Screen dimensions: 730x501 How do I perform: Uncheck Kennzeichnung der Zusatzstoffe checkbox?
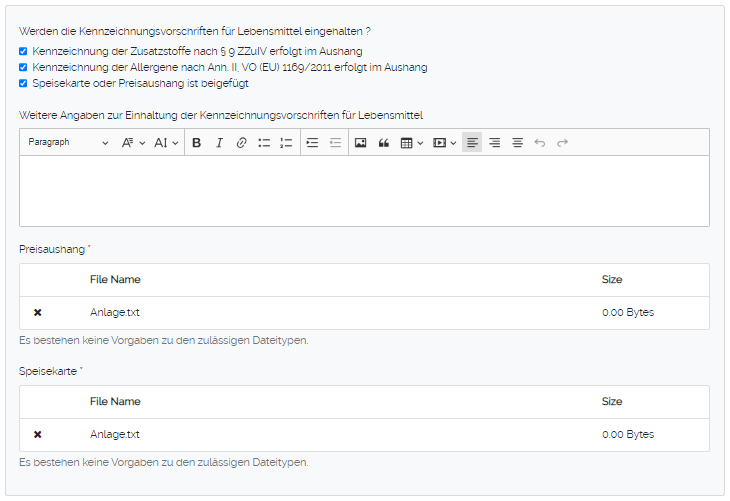[23, 50]
